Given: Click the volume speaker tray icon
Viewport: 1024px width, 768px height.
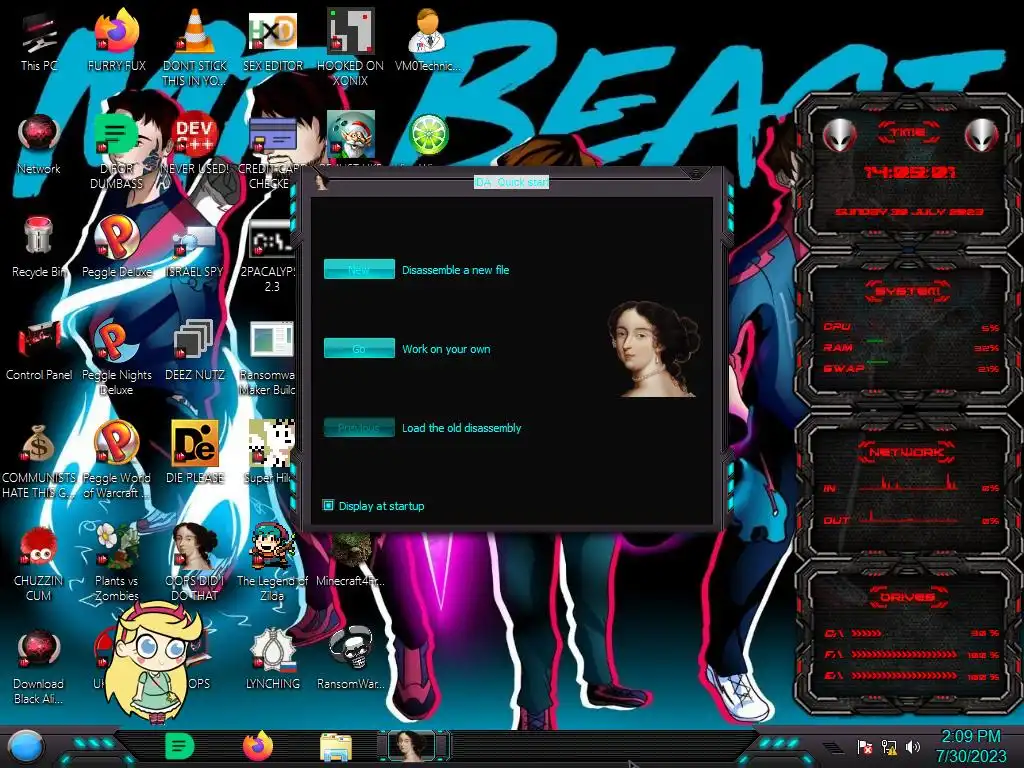Looking at the screenshot, I should (x=913, y=746).
